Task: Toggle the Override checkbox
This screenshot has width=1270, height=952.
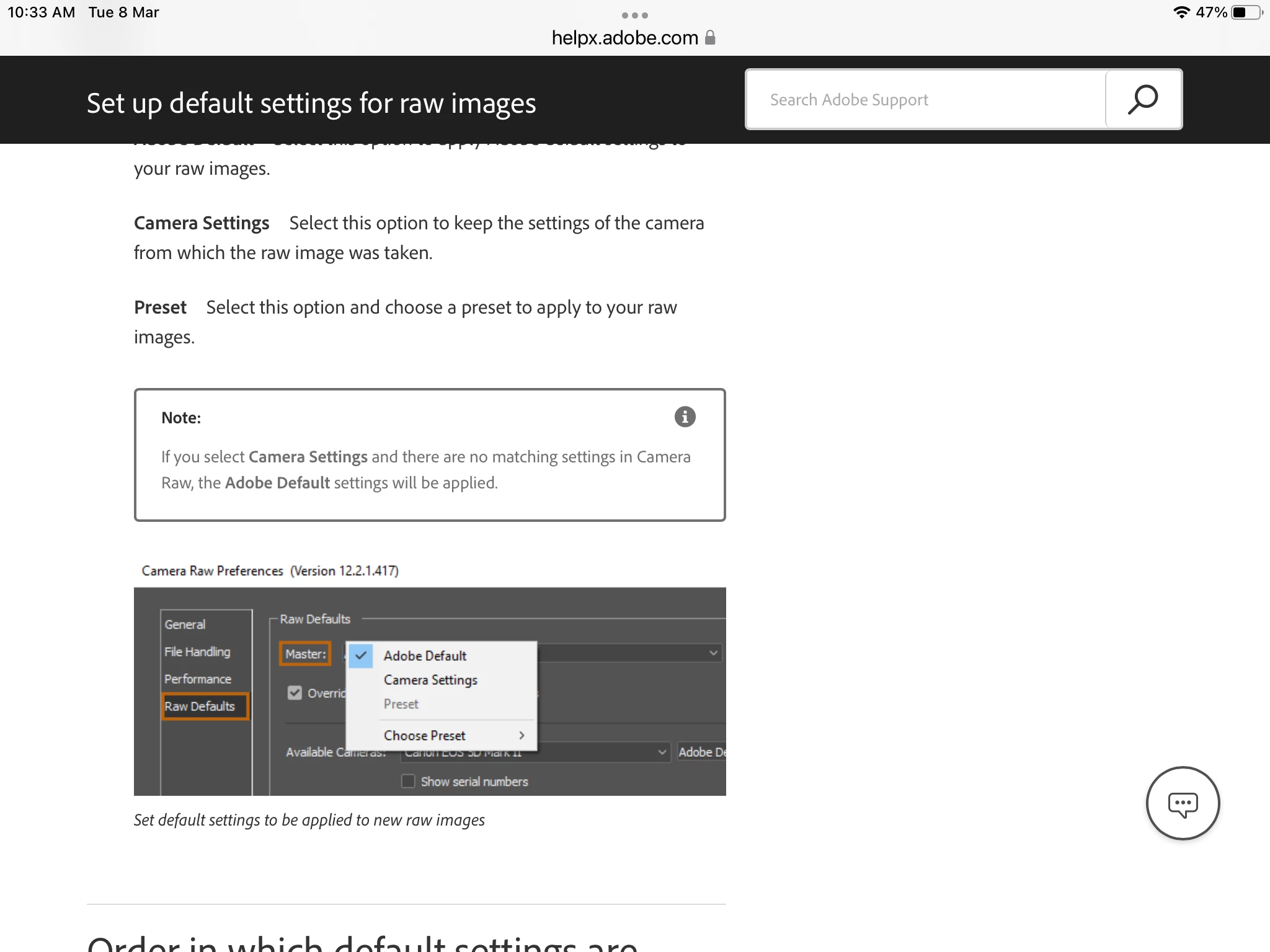Action: click(x=295, y=693)
